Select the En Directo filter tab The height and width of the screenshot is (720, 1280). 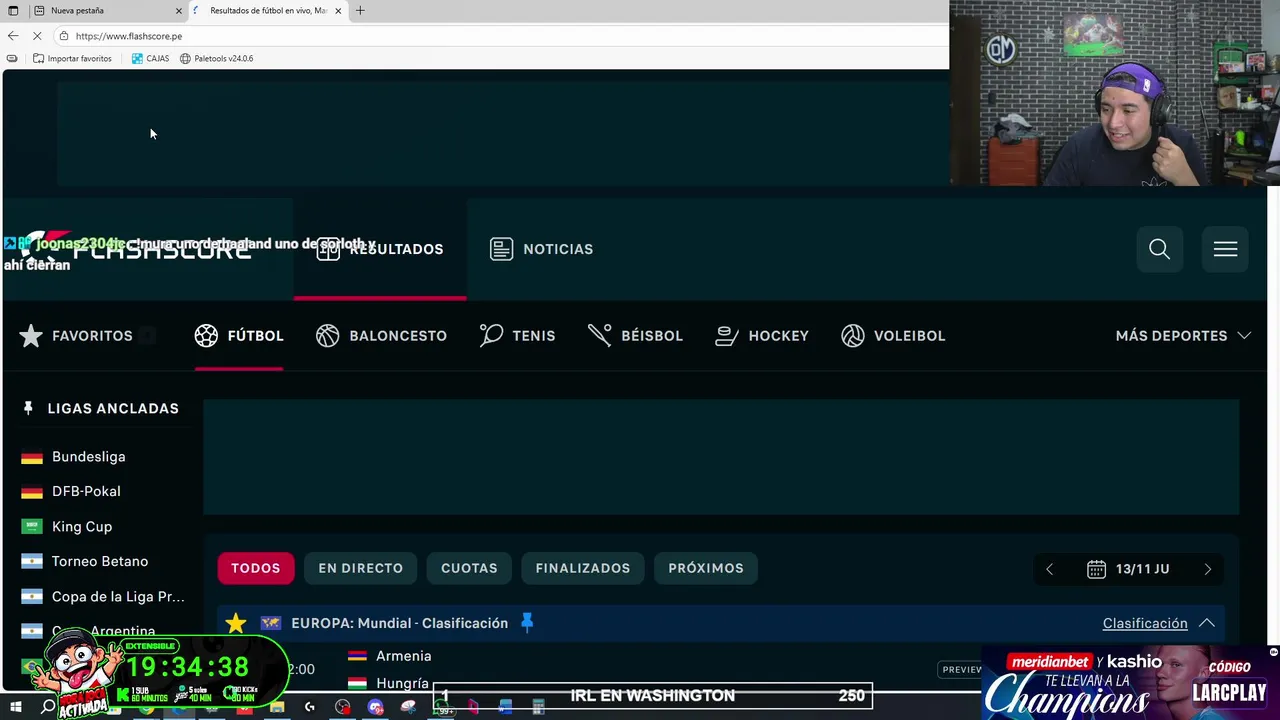coord(361,568)
